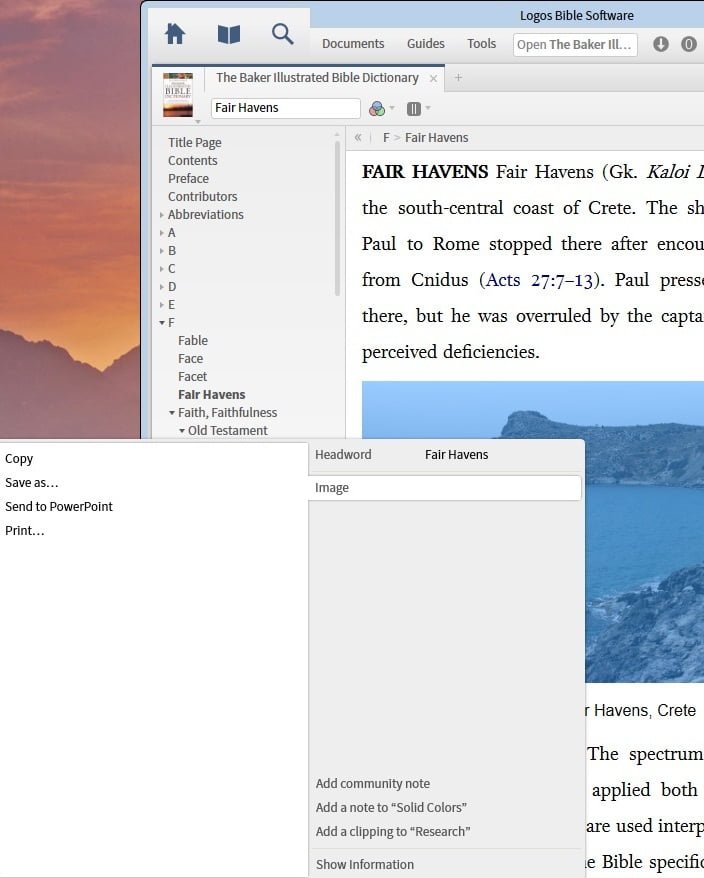Collapse the Faith, Faithfulness entry
The height and width of the screenshot is (878, 704).
(x=172, y=413)
